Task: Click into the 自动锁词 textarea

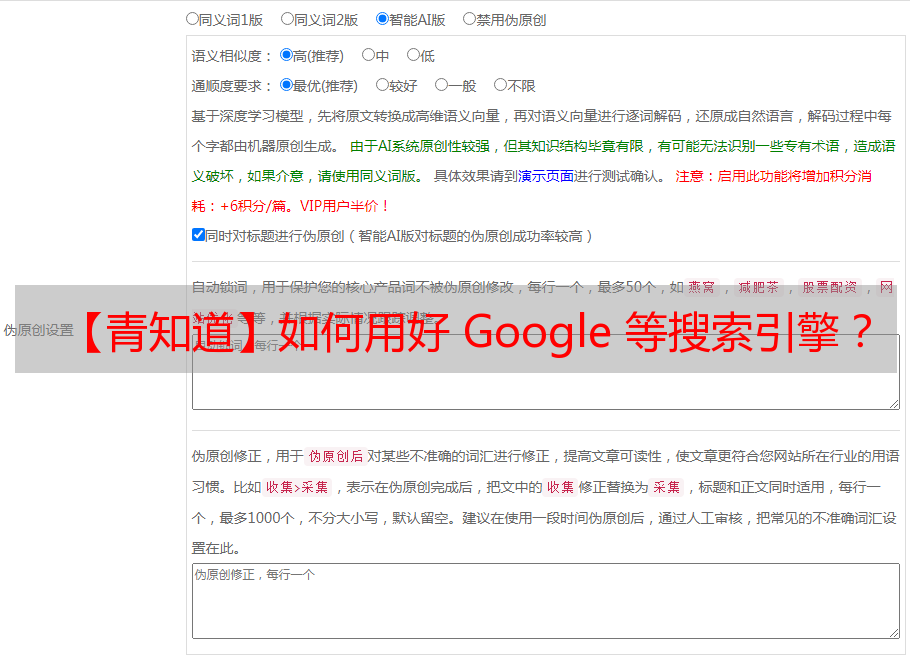Action: click(x=546, y=372)
